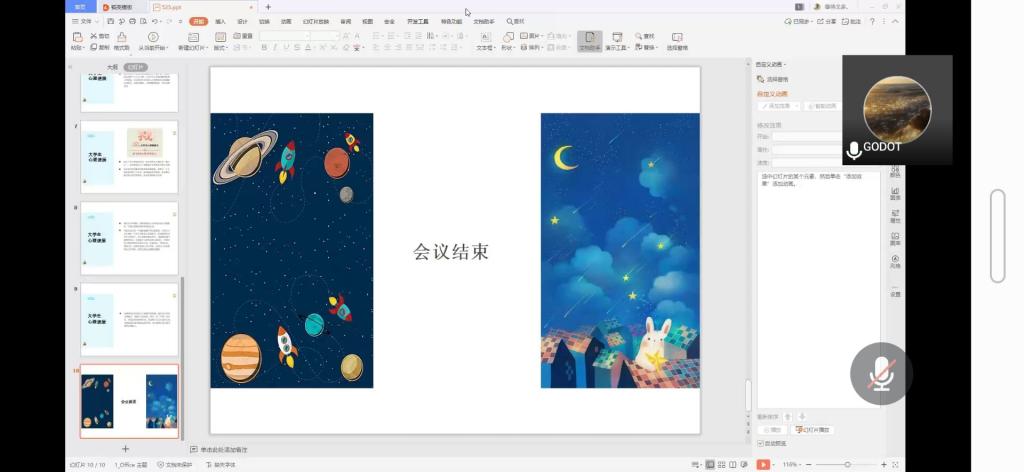
Task: Expand the zoom percentage dropdown
Action: point(790,465)
